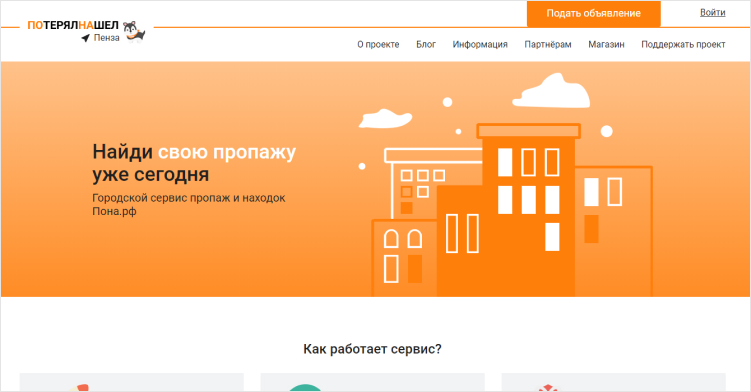The image size is (751, 392).
Task: Click the ПотерялНашел logo text
Action: (73, 25)
